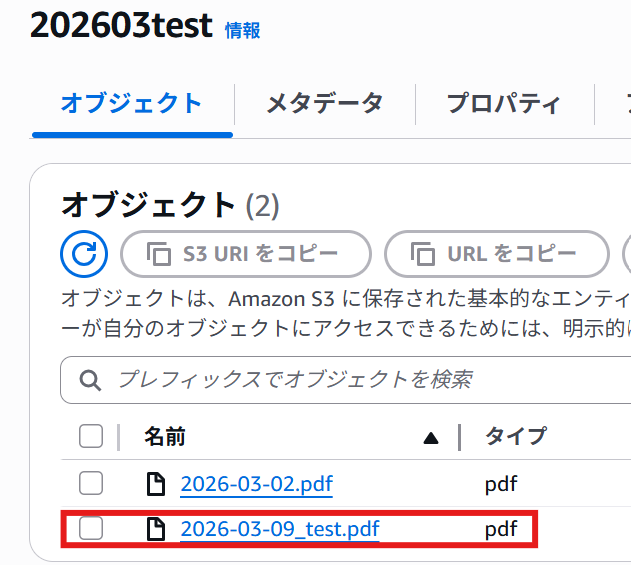The height and width of the screenshot is (565, 631).
Task: Focus the プレフィックス object search field
Action: click(x=346, y=380)
